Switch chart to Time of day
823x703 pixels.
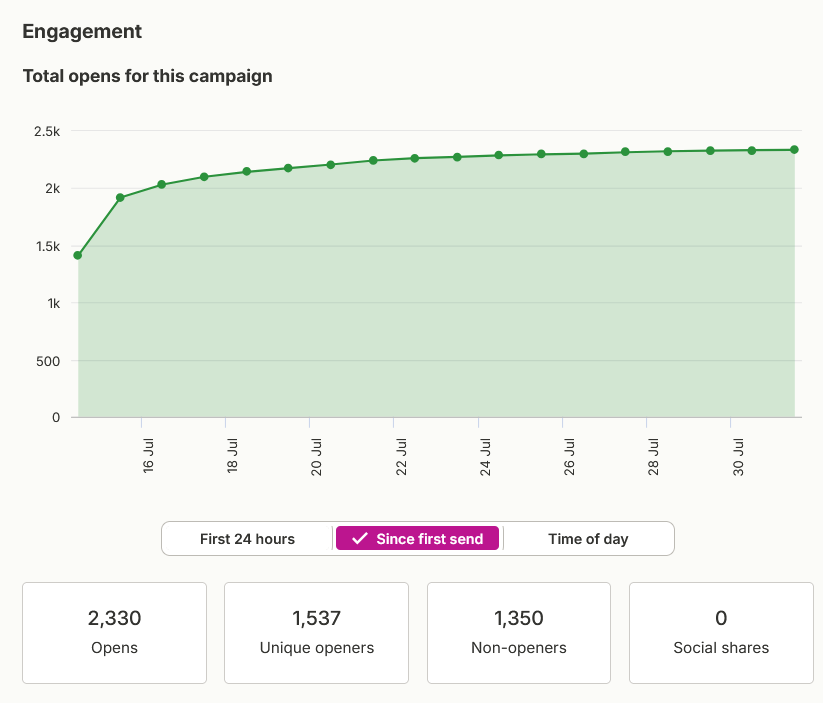tap(588, 539)
